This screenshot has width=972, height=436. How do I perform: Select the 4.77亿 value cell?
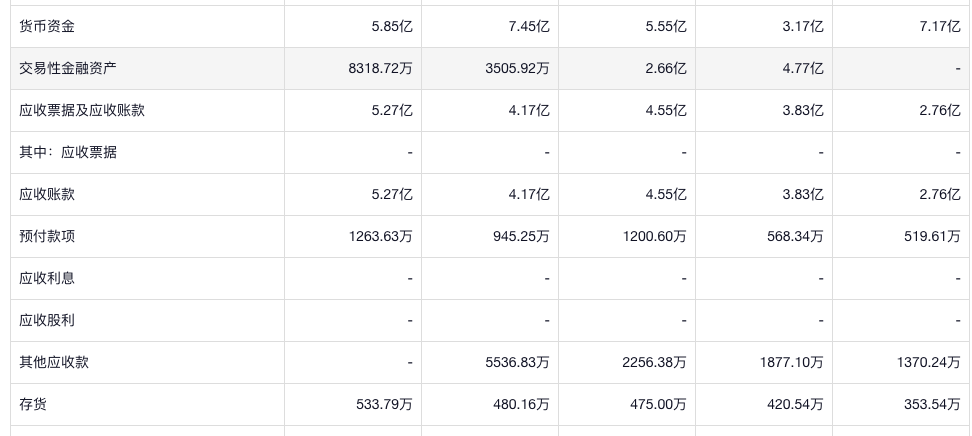click(x=803, y=69)
